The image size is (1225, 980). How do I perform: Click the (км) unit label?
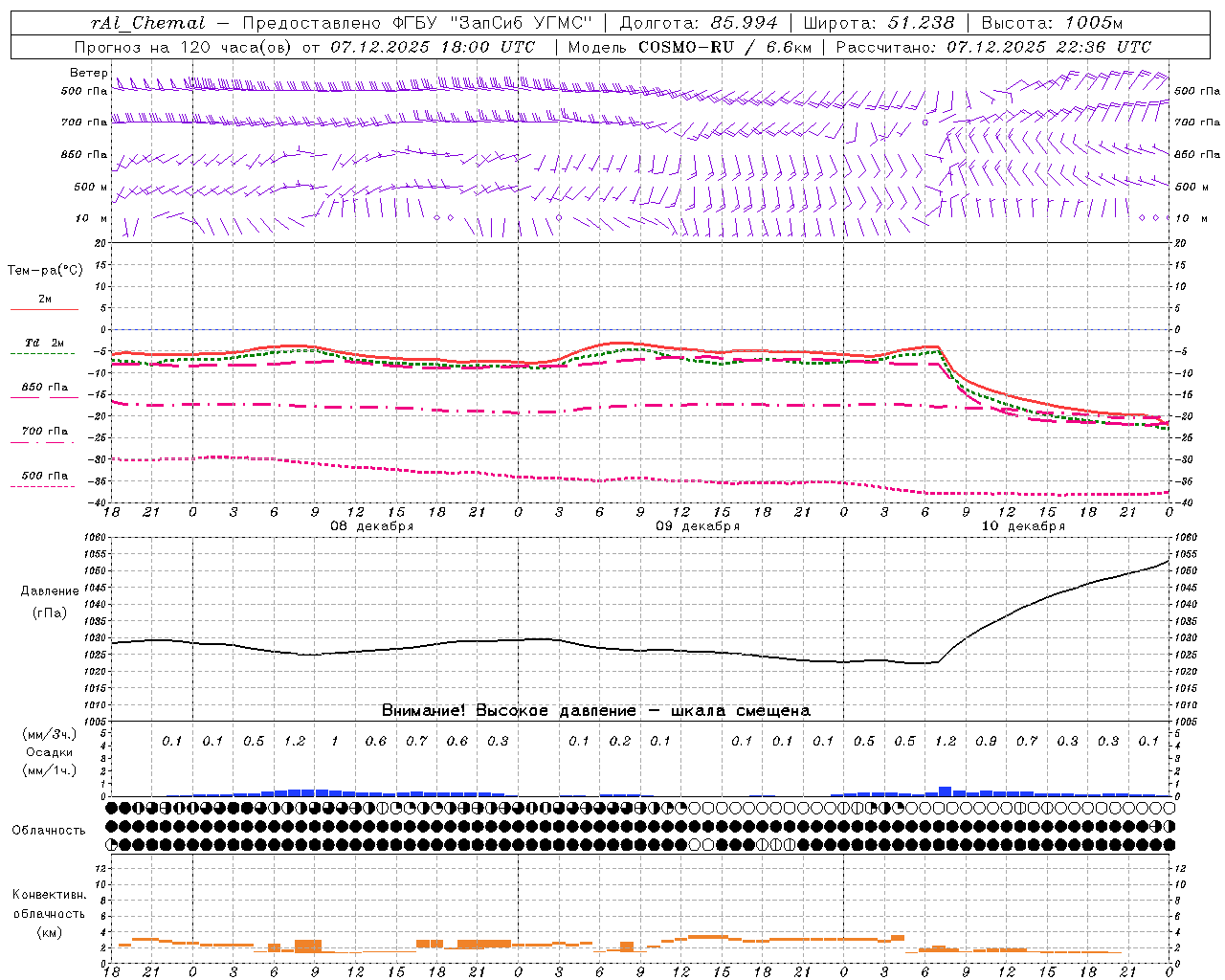[x=49, y=932]
